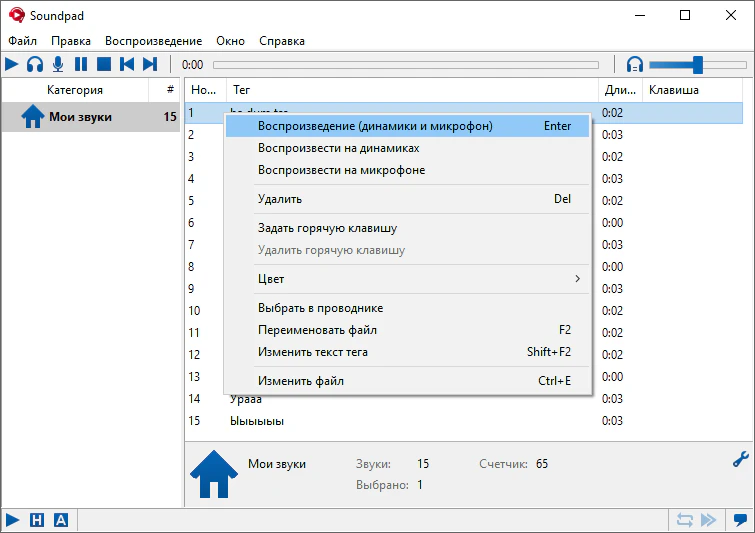
Task: Click Выбрать в проводнике entry
Action: pos(320,308)
